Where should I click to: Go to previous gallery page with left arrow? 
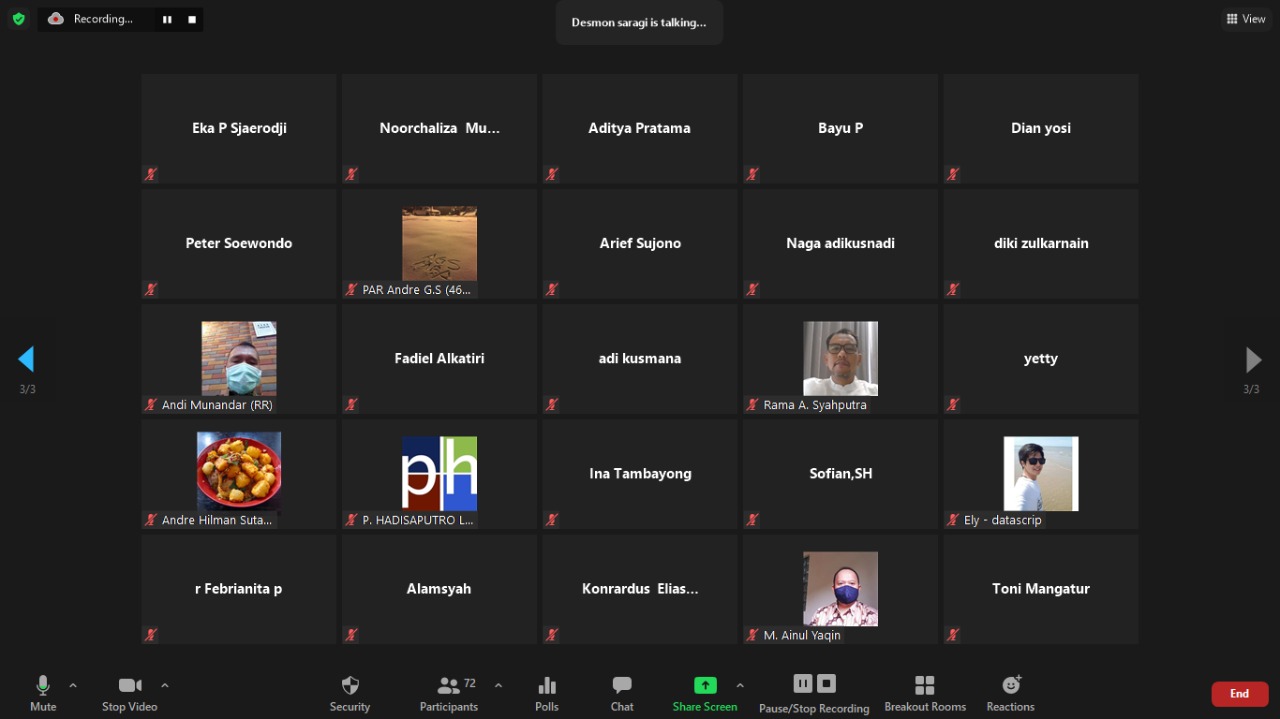[x=27, y=360]
